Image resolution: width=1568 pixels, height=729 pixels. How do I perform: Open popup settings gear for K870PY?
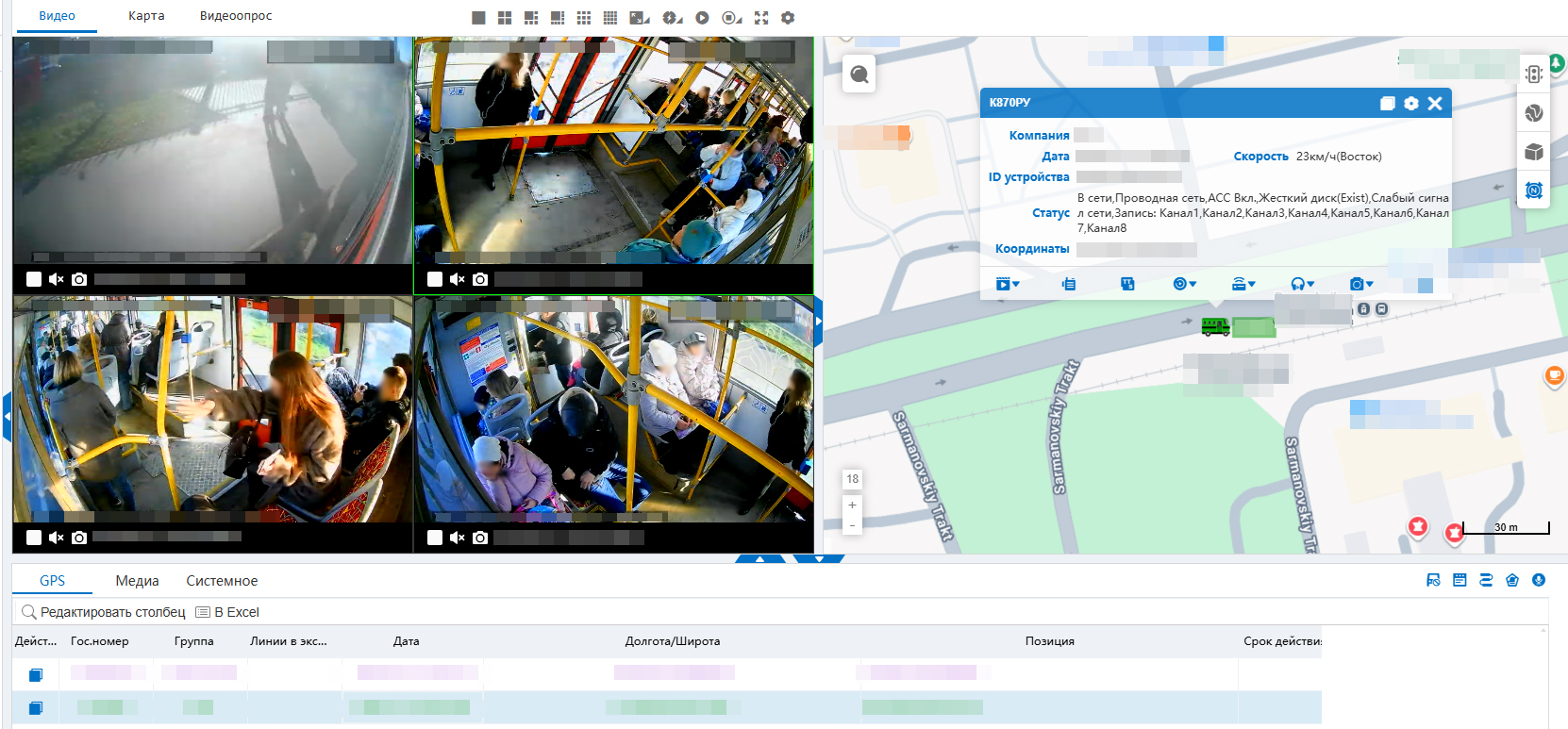coord(1411,104)
